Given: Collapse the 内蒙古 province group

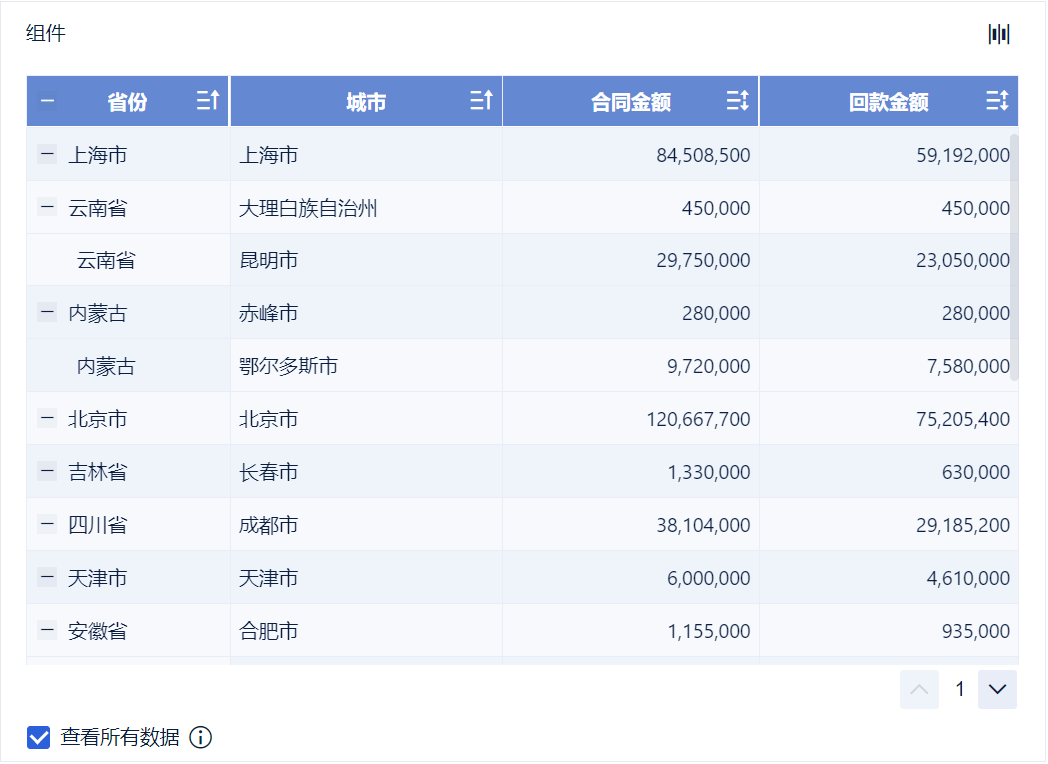Looking at the screenshot, I should pos(47,313).
